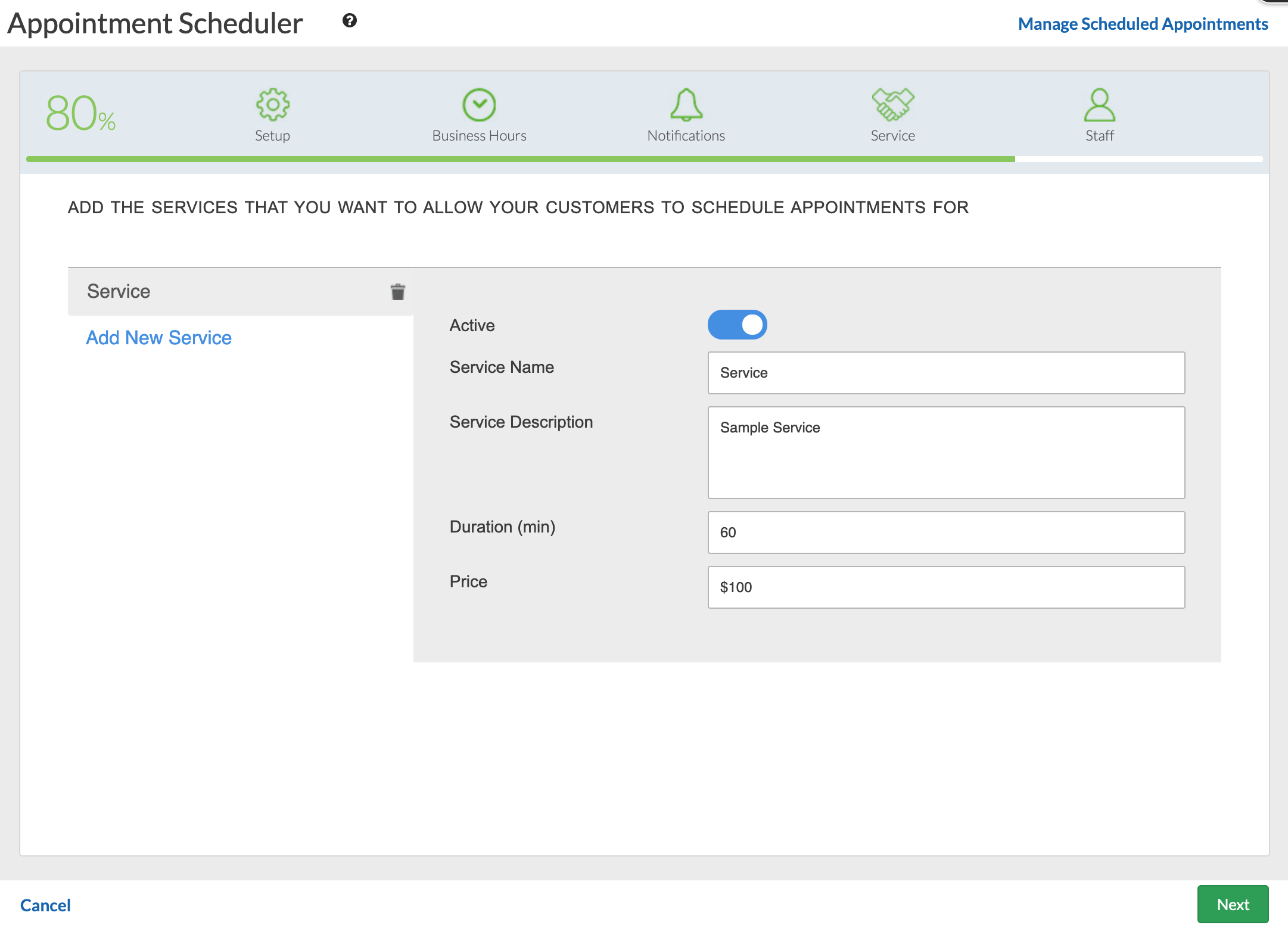The width and height of the screenshot is (1288, 928).
Task: Click the Staff person icon
Action: point(1099,105)
